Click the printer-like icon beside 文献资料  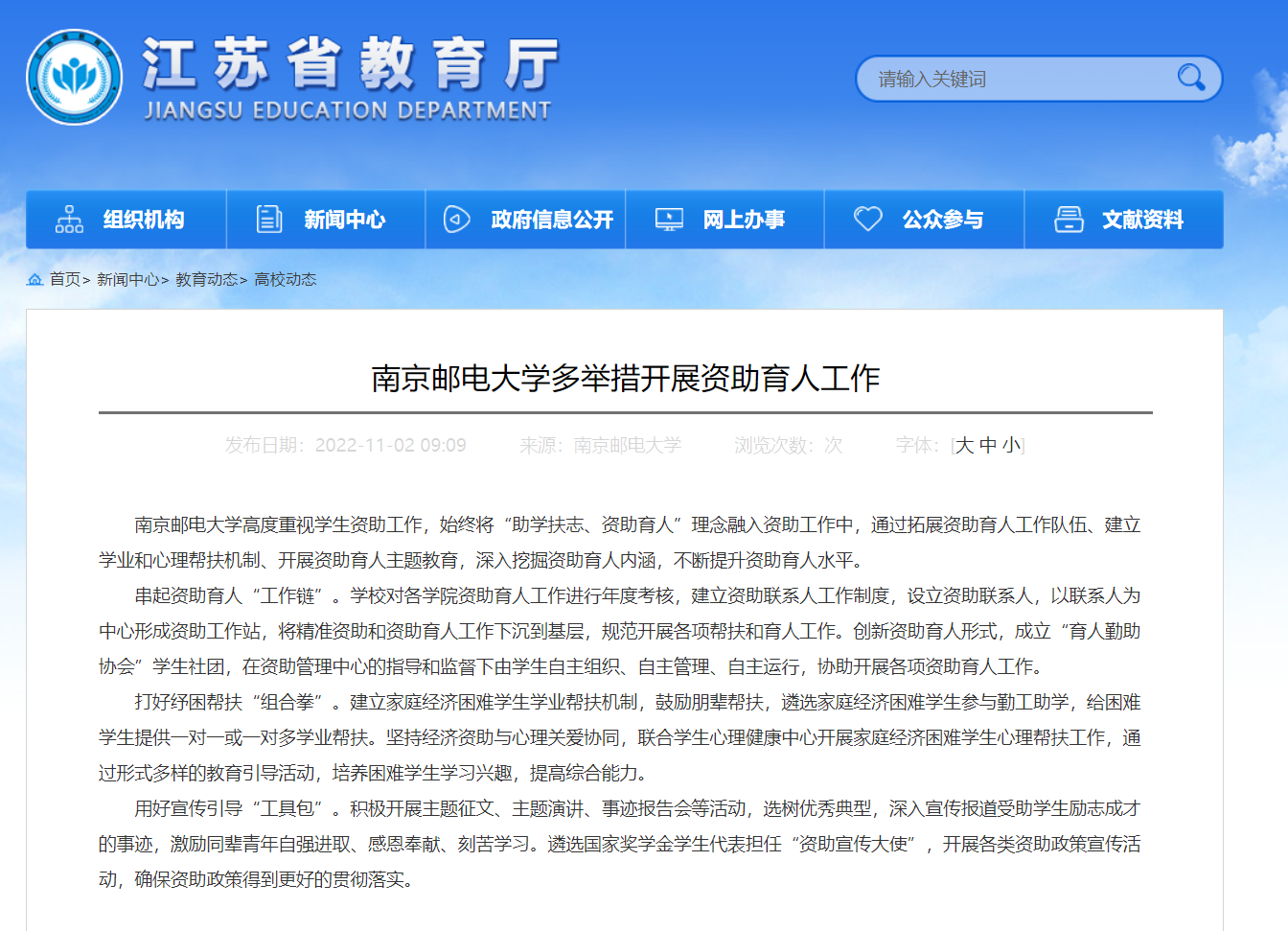coord(1069,220)
